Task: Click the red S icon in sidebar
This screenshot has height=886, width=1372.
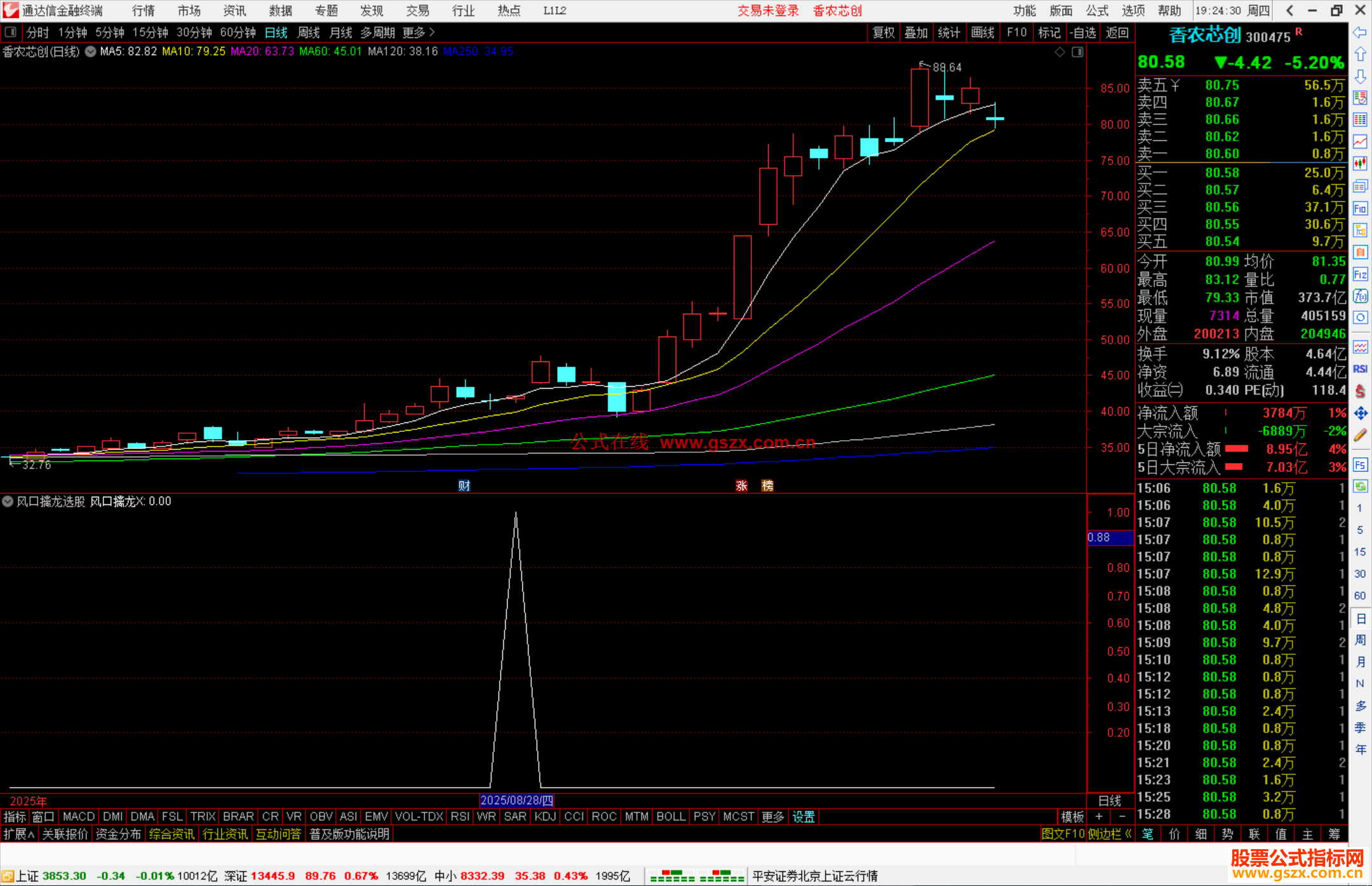Action: [1360, 391]
